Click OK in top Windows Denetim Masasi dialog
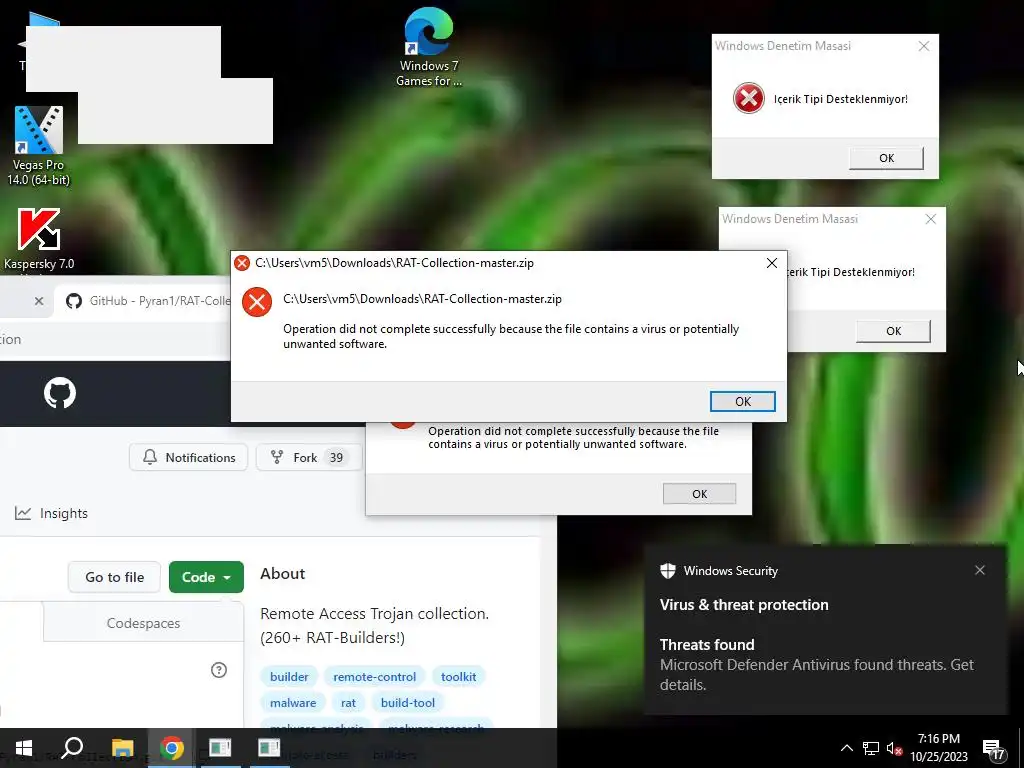 (886, 158)
